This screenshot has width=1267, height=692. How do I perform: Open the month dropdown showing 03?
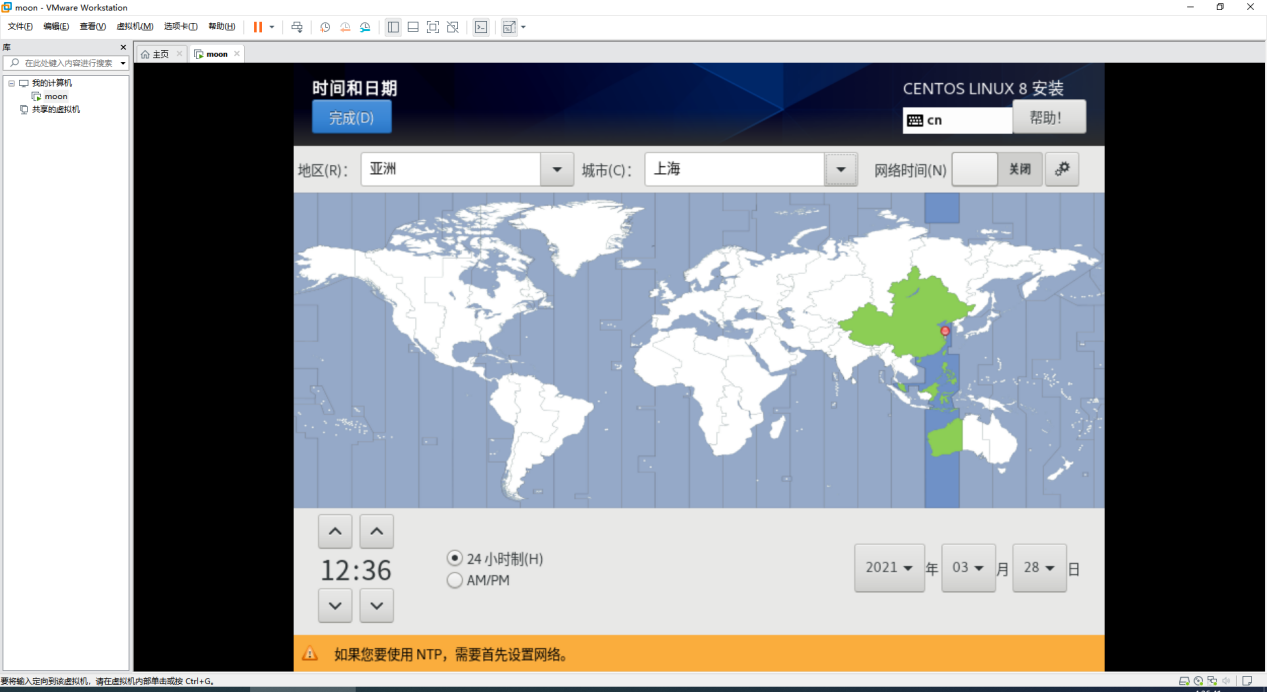point(969,568)
